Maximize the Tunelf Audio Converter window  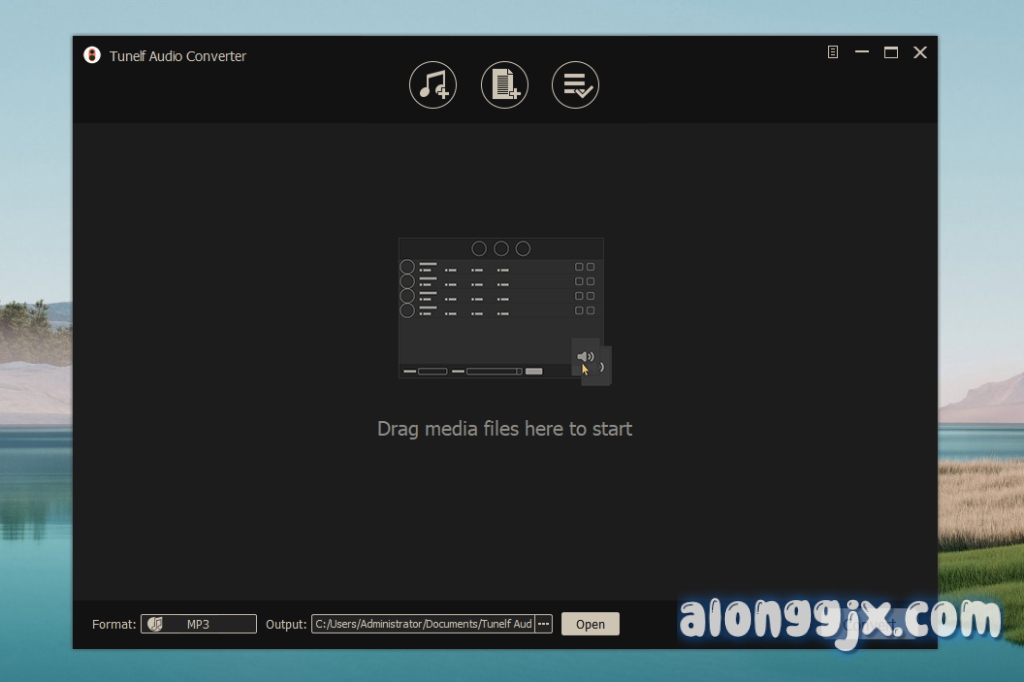click(890, 53)
